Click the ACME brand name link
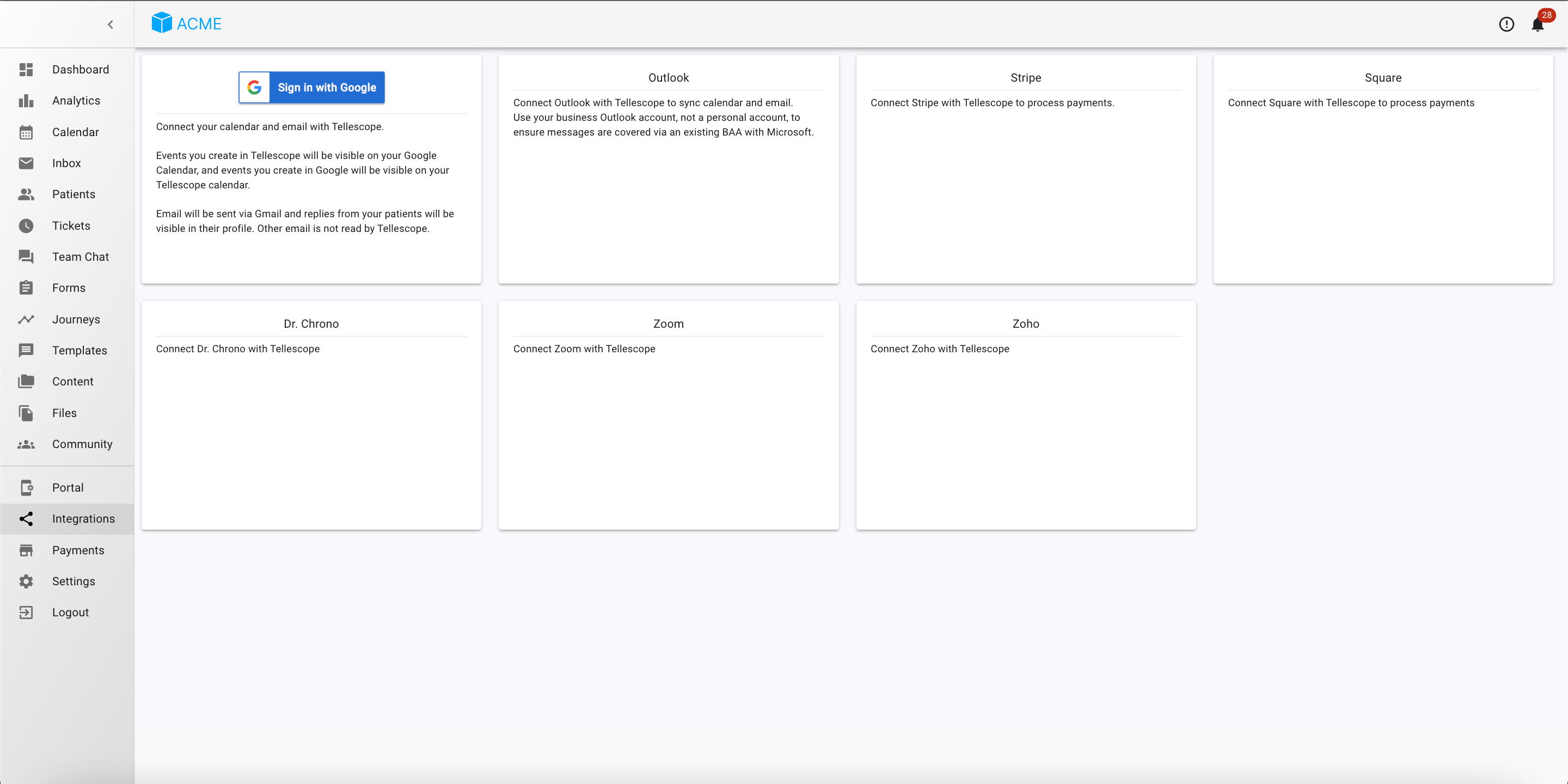This screenshot has height=784, width=1568. pyautogui.click(x=199, y=24)
